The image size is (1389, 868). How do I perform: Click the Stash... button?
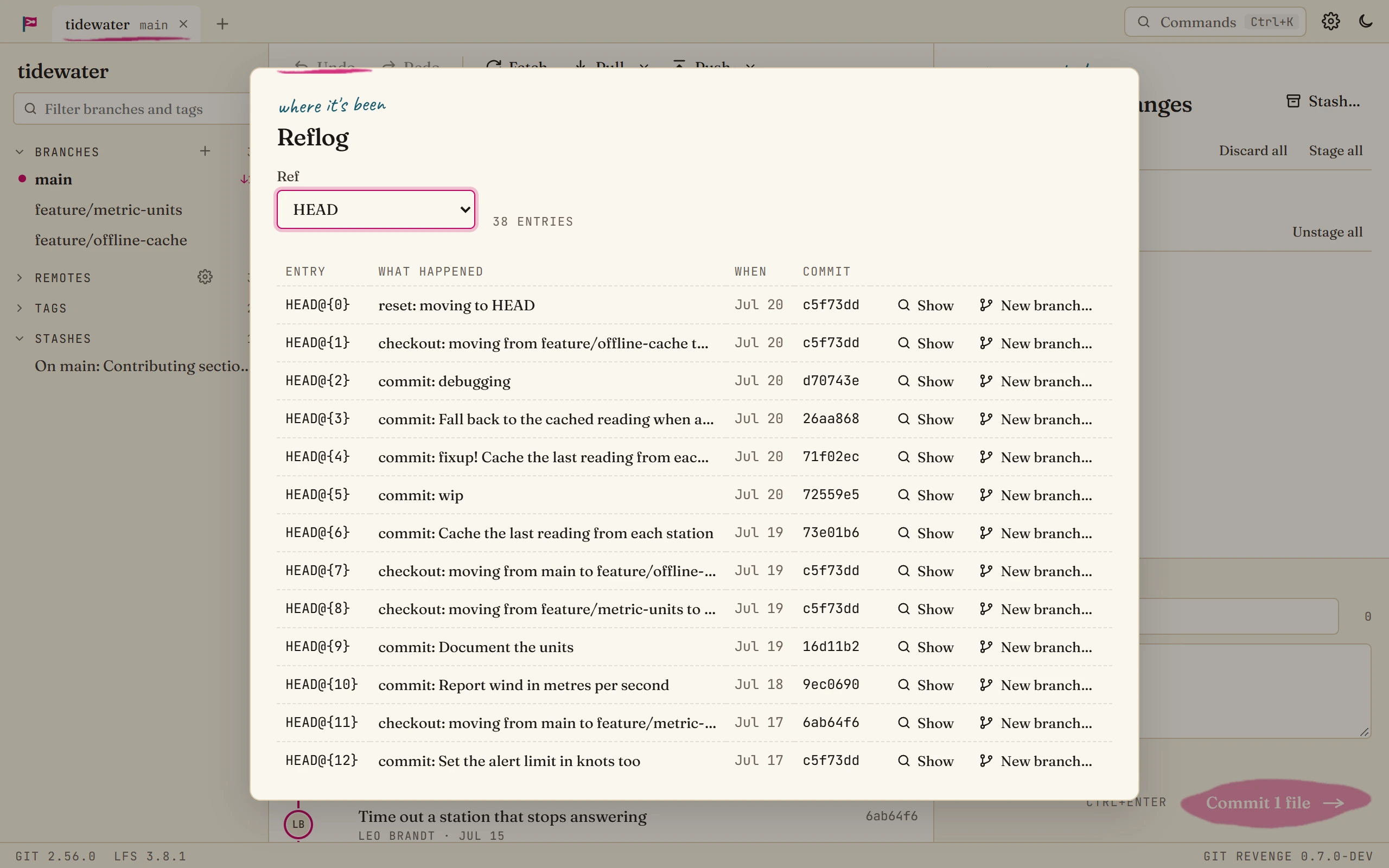(x=1323, y=101)
